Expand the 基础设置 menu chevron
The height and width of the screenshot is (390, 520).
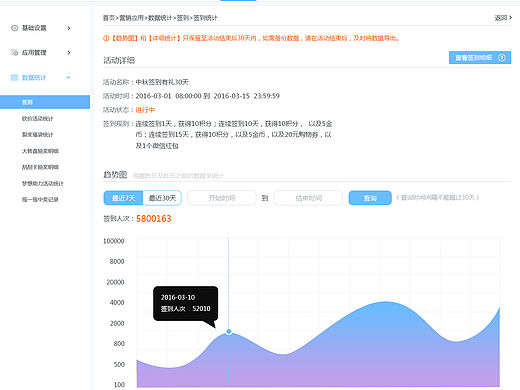click(69, 28)
